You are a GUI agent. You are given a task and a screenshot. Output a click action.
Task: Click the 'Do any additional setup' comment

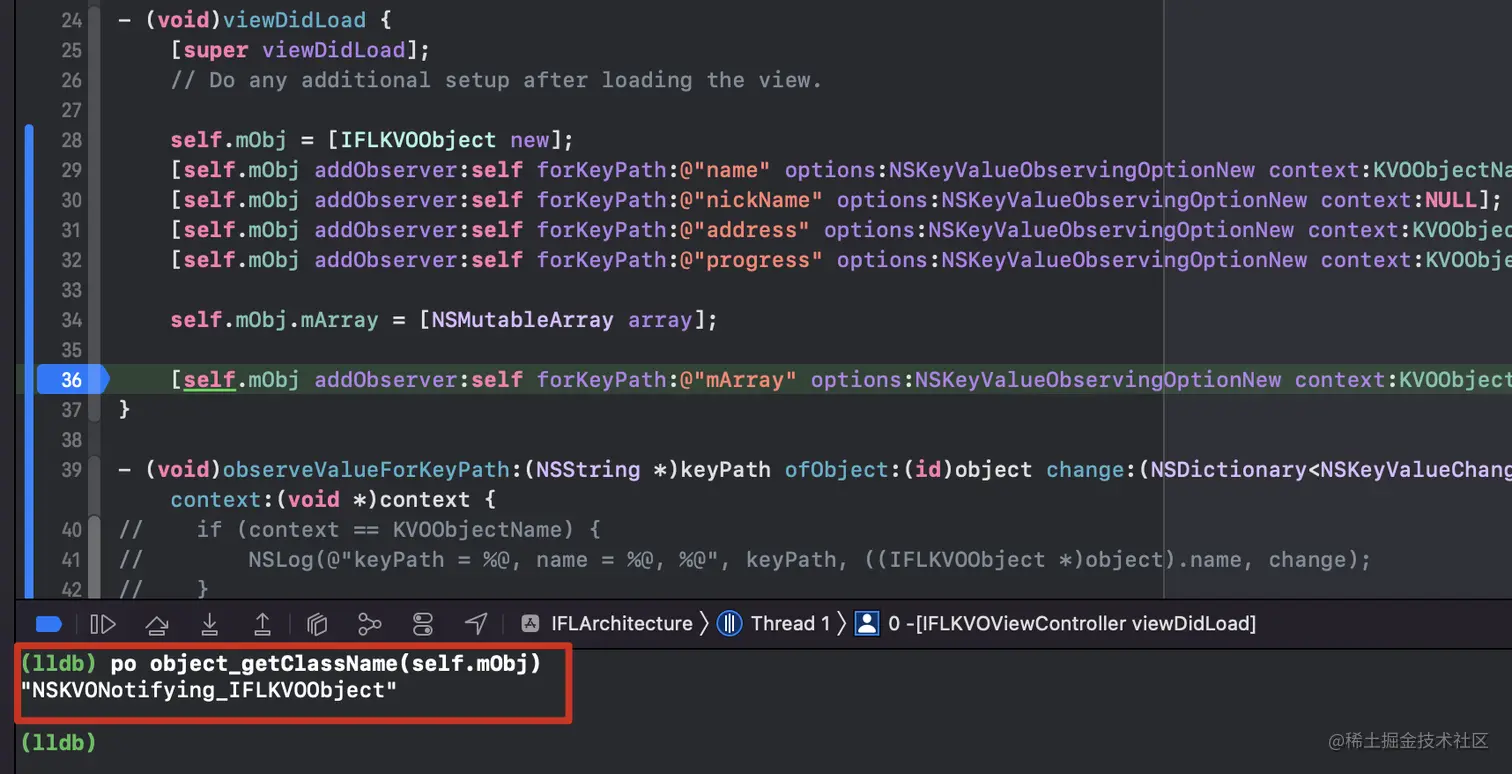(x=496, y=80)
